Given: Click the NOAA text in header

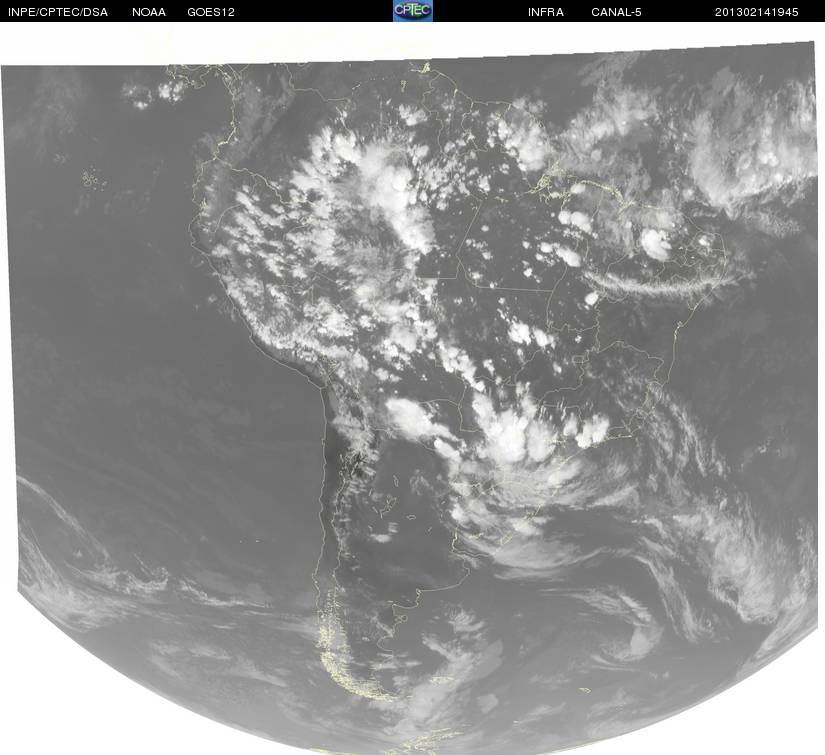Looking at the screenshot, I should (149, 12).
